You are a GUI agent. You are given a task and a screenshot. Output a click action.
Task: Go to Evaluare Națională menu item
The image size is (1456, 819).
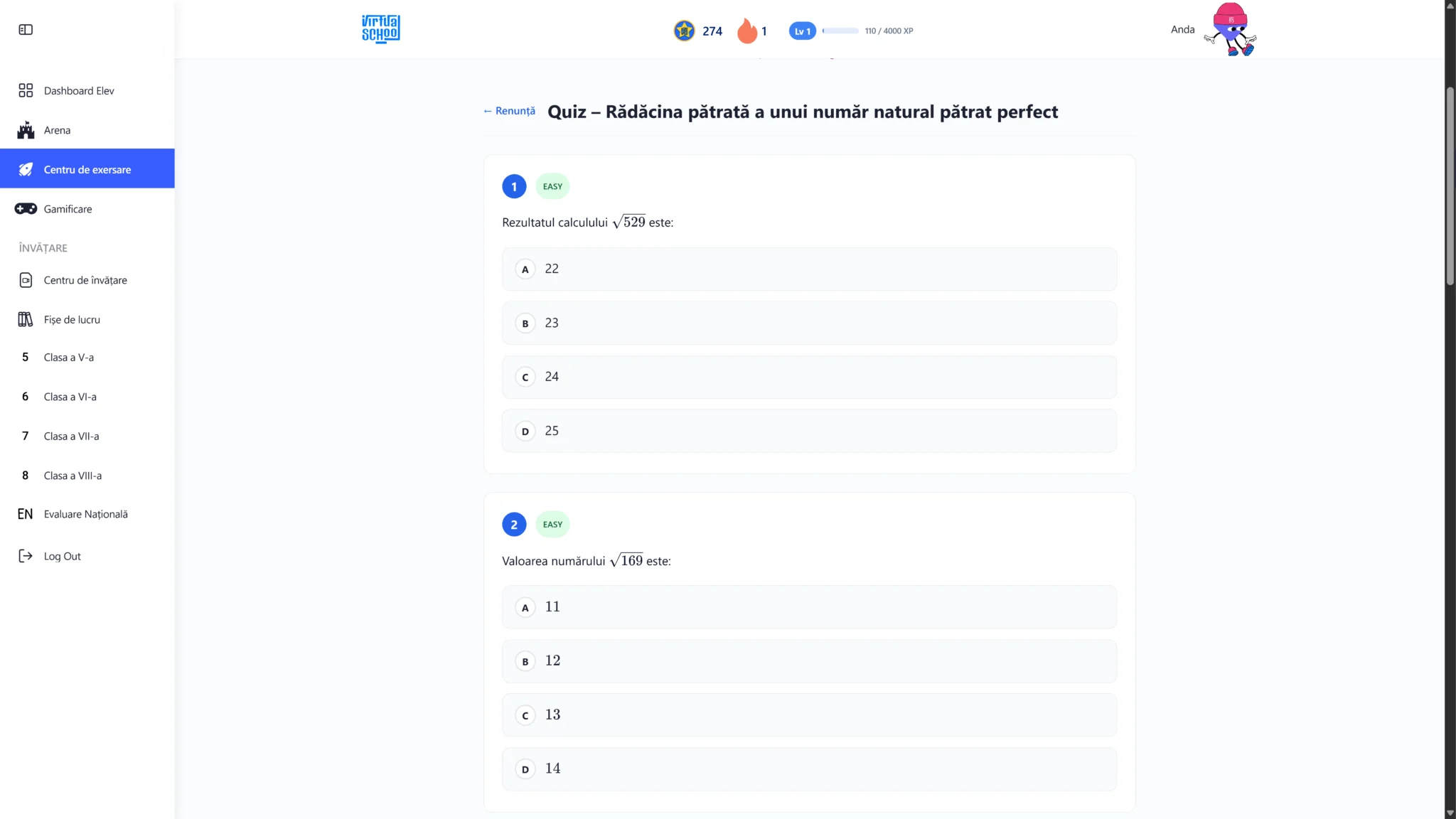[x=87, y=514]
